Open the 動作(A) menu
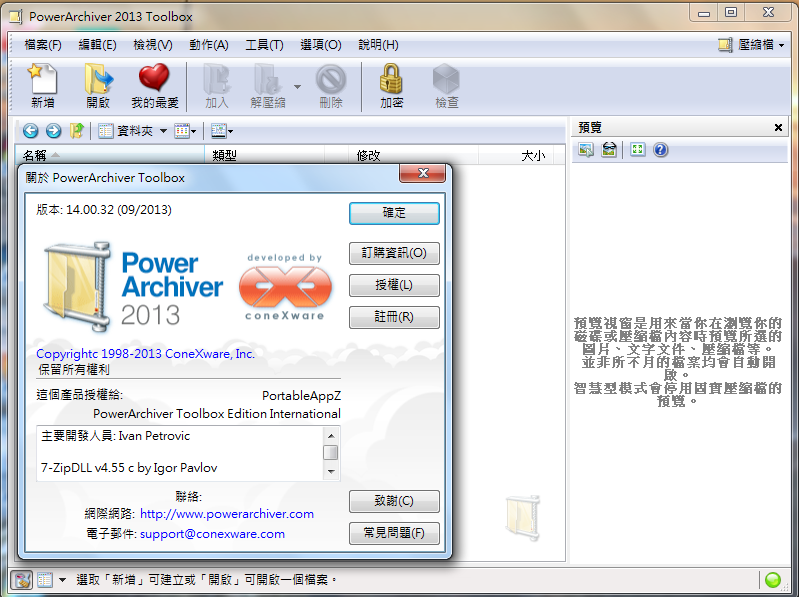The width and height of the screenshot is (799, 597). point(209,45)
